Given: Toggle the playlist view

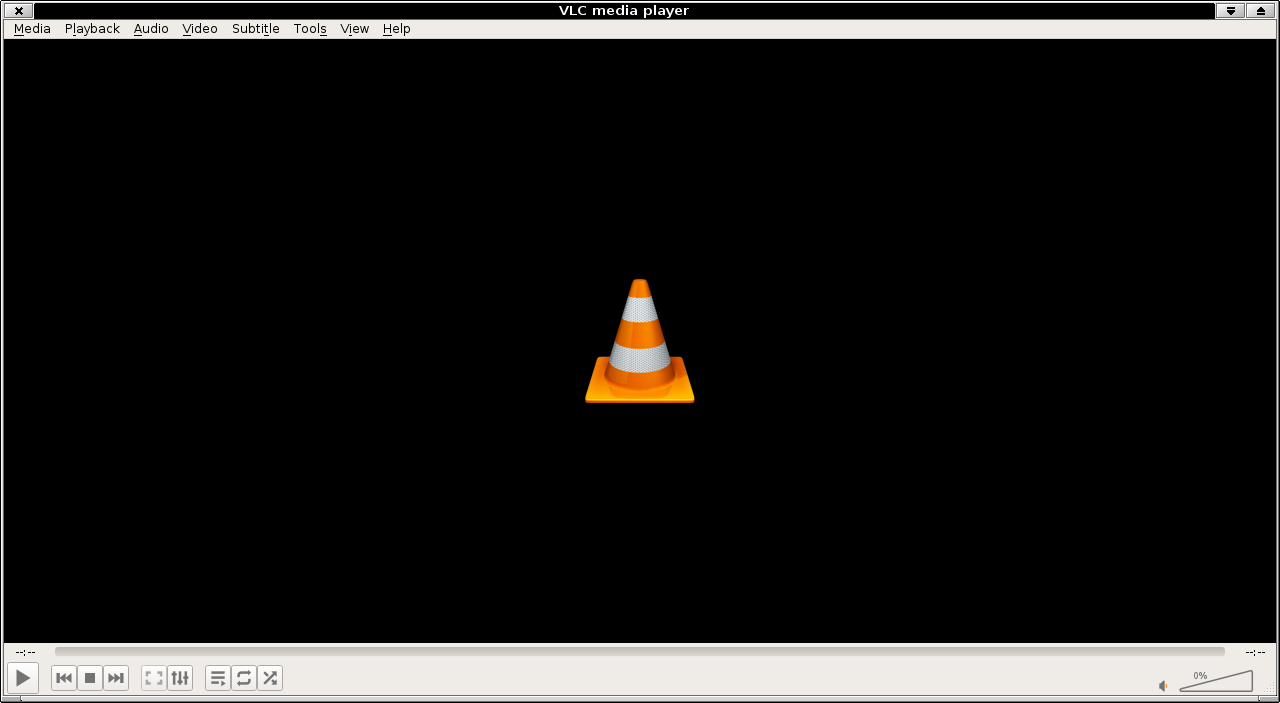Looking at the screenshot, I should 218,678.
